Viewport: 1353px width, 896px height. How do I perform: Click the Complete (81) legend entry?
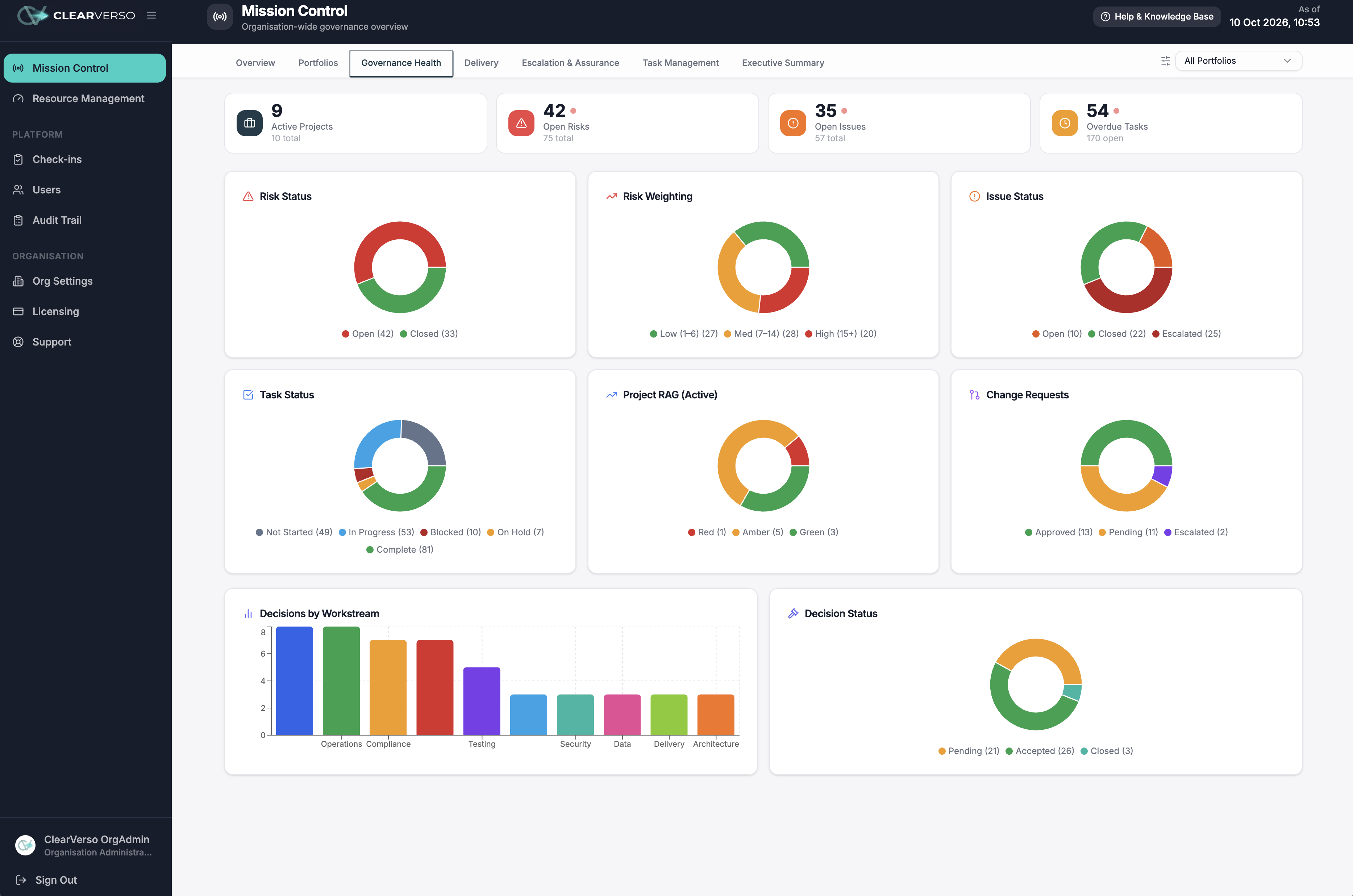pos(400,550)
